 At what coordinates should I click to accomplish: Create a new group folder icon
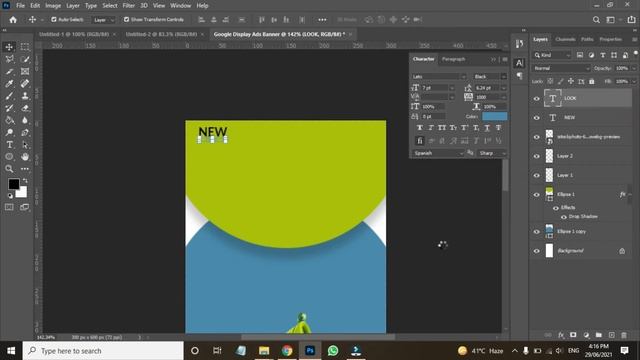598,335
